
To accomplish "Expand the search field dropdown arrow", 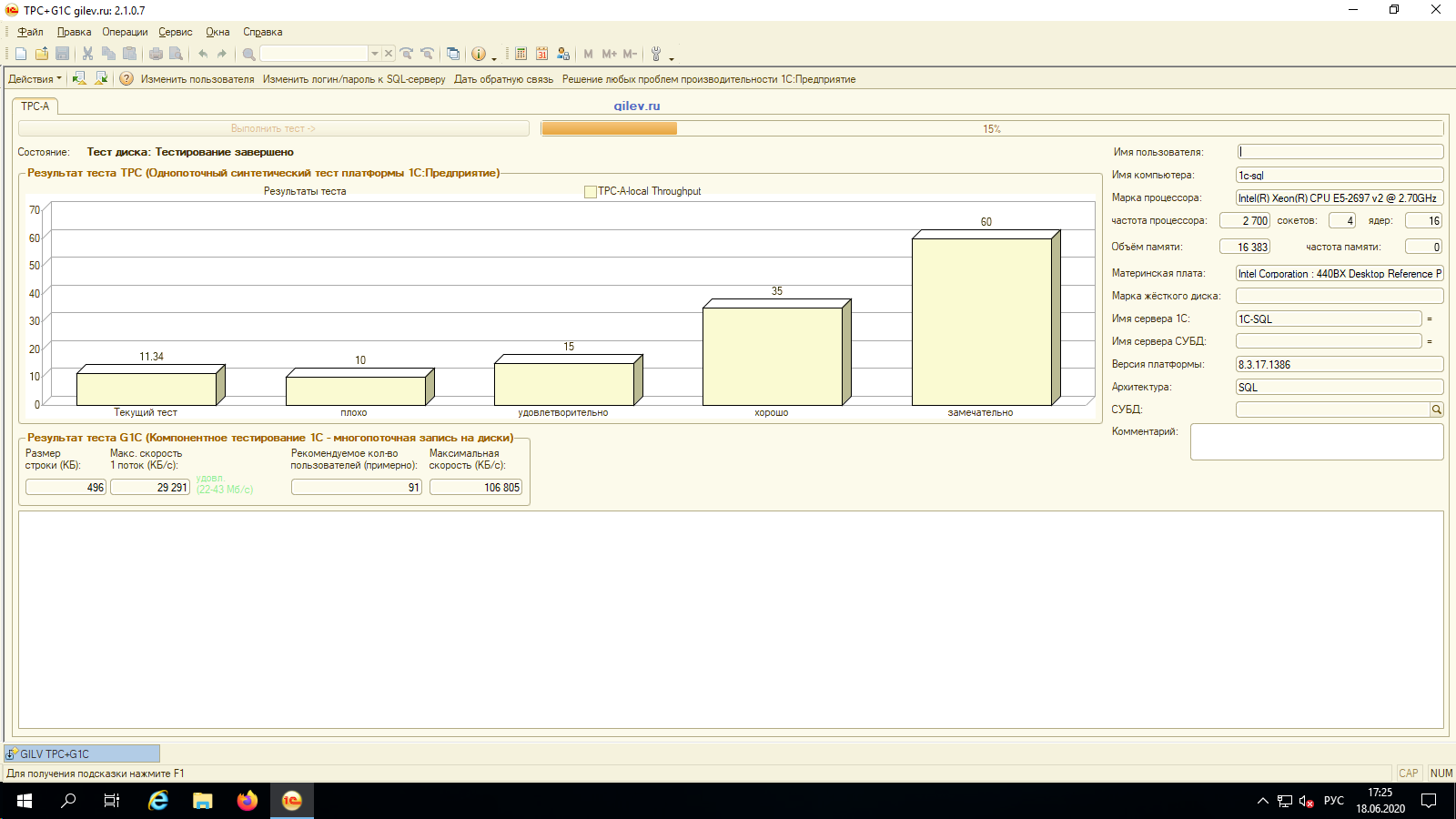I will 374,54.
